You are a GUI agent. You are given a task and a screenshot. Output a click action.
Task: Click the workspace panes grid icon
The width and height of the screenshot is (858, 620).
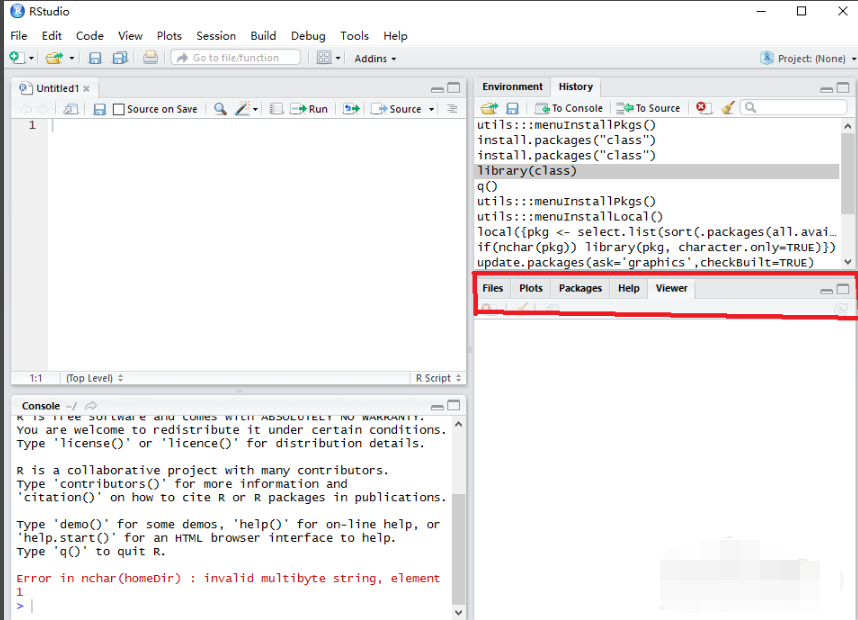pos(324,57)
